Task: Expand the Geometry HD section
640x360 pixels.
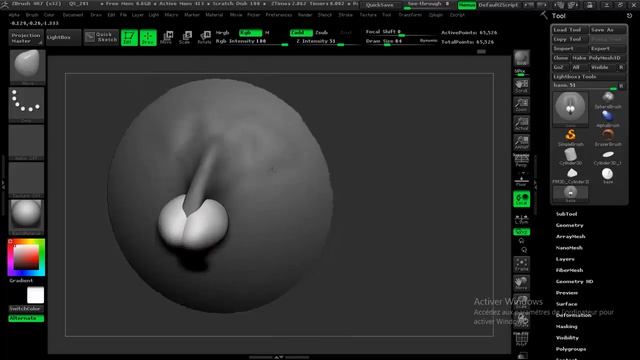Action: 574,282
